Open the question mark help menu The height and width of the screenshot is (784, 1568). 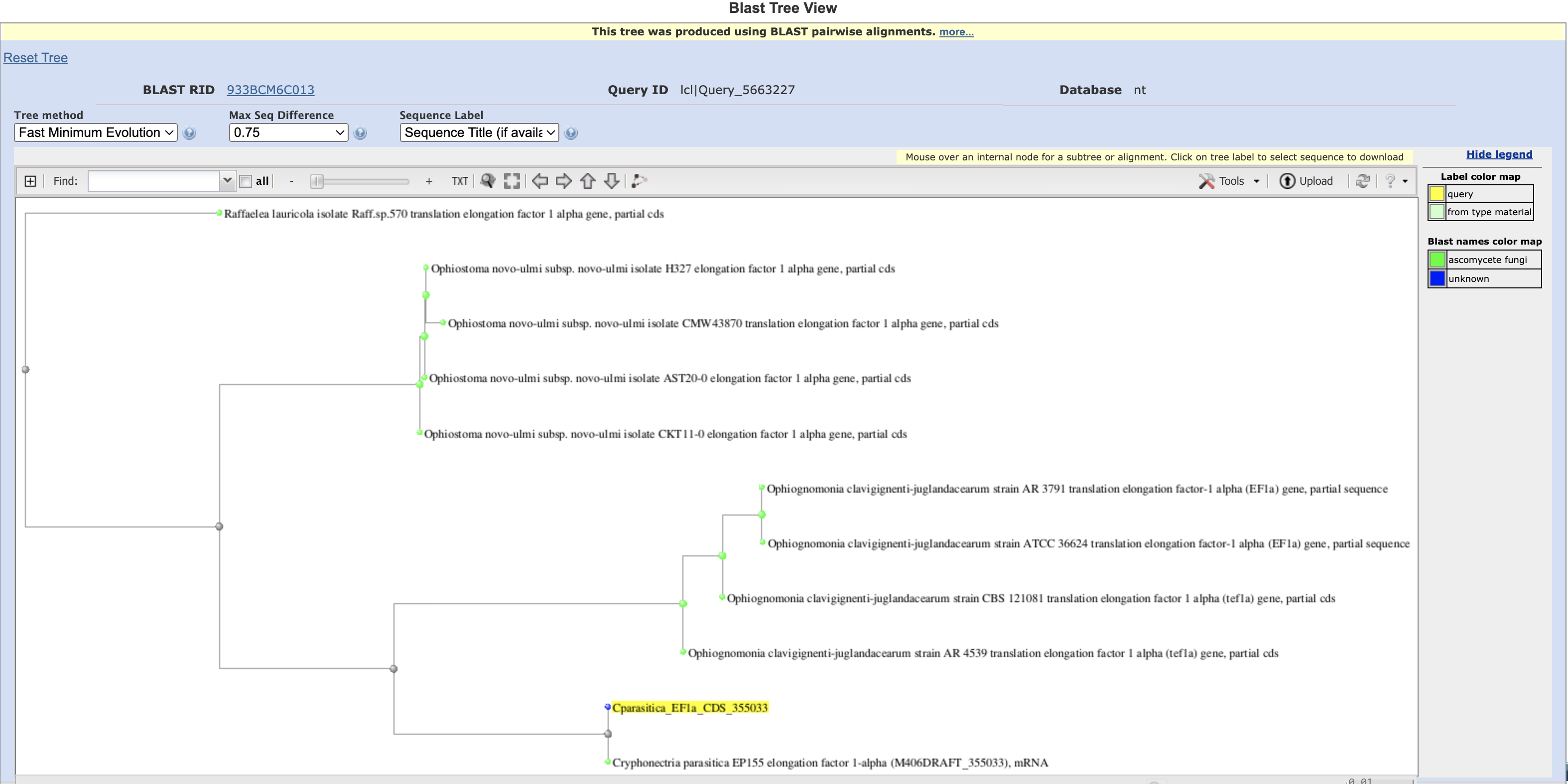pos(1396,181)
